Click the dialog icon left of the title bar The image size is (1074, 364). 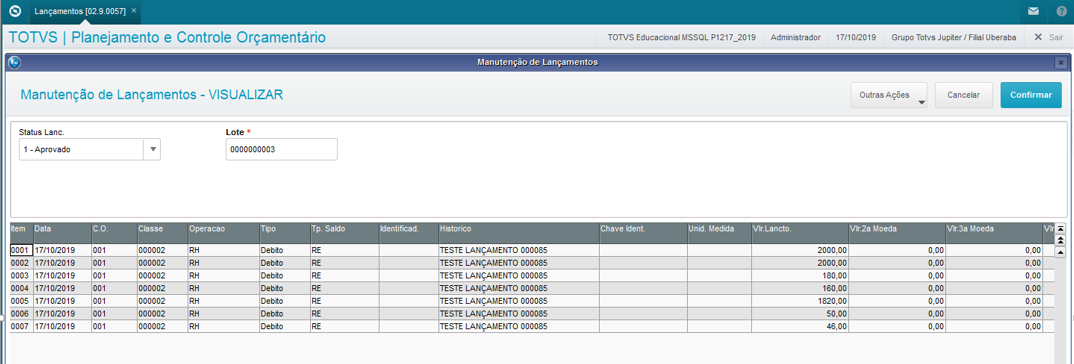tap(14, 62)
